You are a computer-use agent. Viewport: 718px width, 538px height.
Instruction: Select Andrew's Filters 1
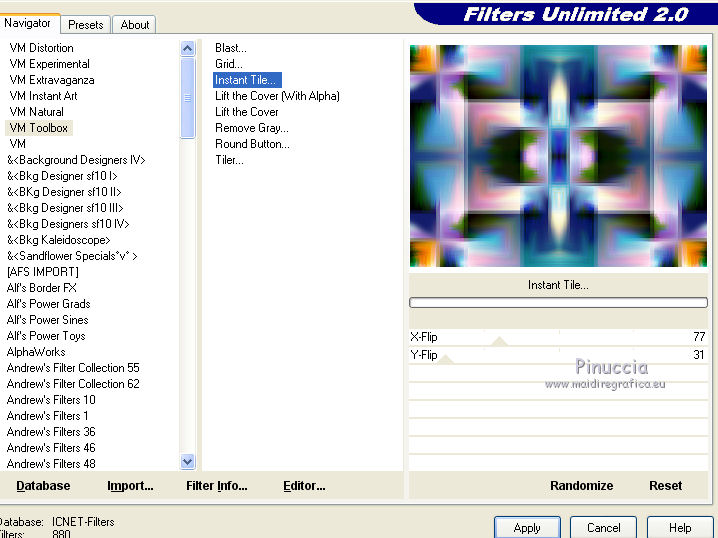[x=48, y=416]
